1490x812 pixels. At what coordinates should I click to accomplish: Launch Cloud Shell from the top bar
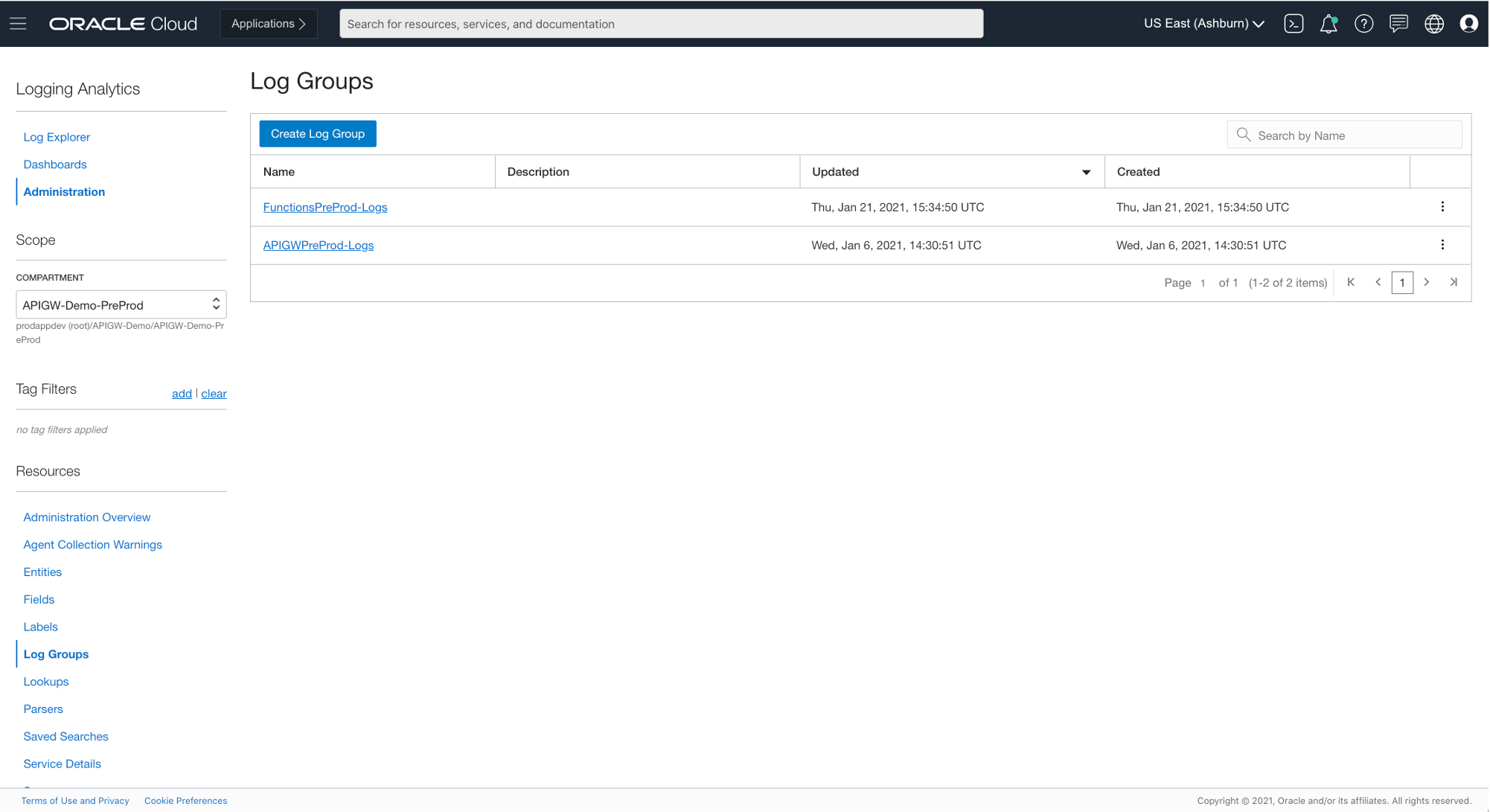(1294, 23)
